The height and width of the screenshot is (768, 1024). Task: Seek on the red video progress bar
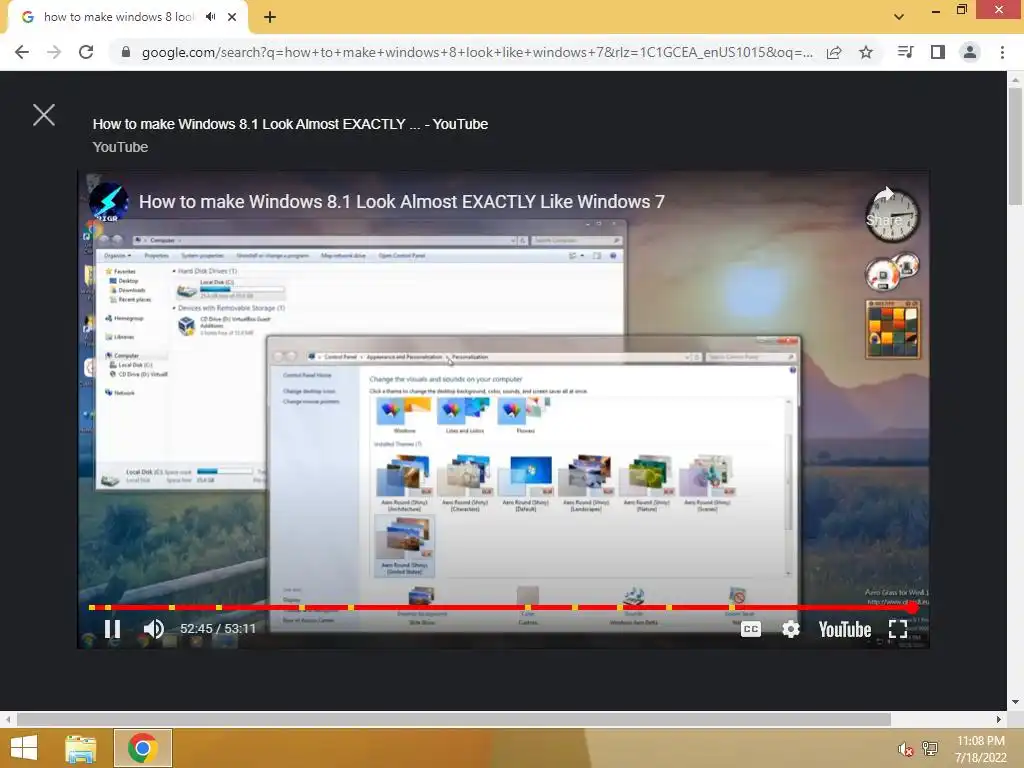coord(503,607)
